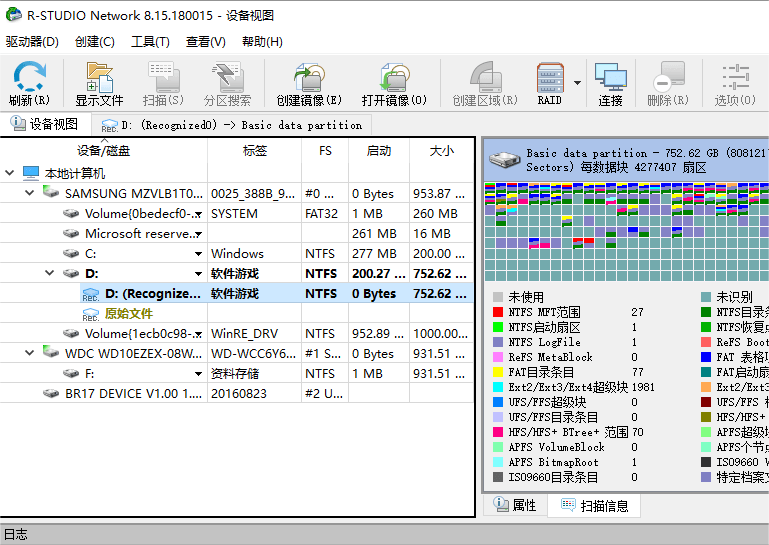The height and width of the screenshot is (545, 769).
Task: Click the NTFS LogFile legend swatch
Action: click(498, 342)
